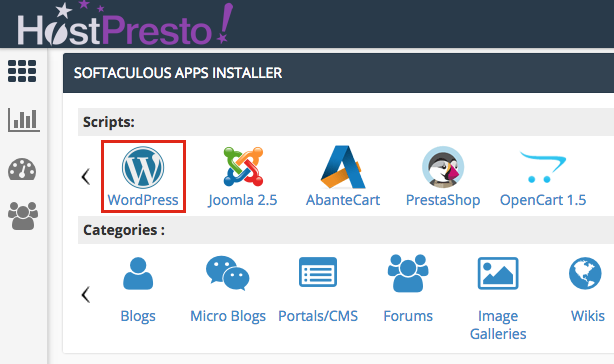Open the user manager group sidebar icon

(23, 216)
